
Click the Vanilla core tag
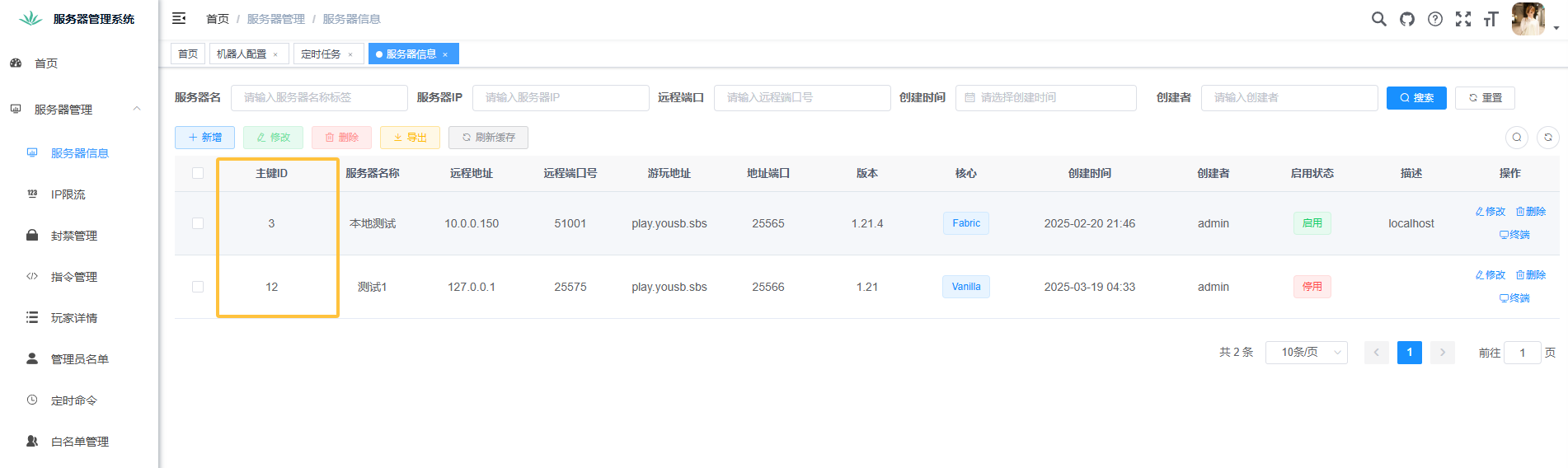[966, 287]
